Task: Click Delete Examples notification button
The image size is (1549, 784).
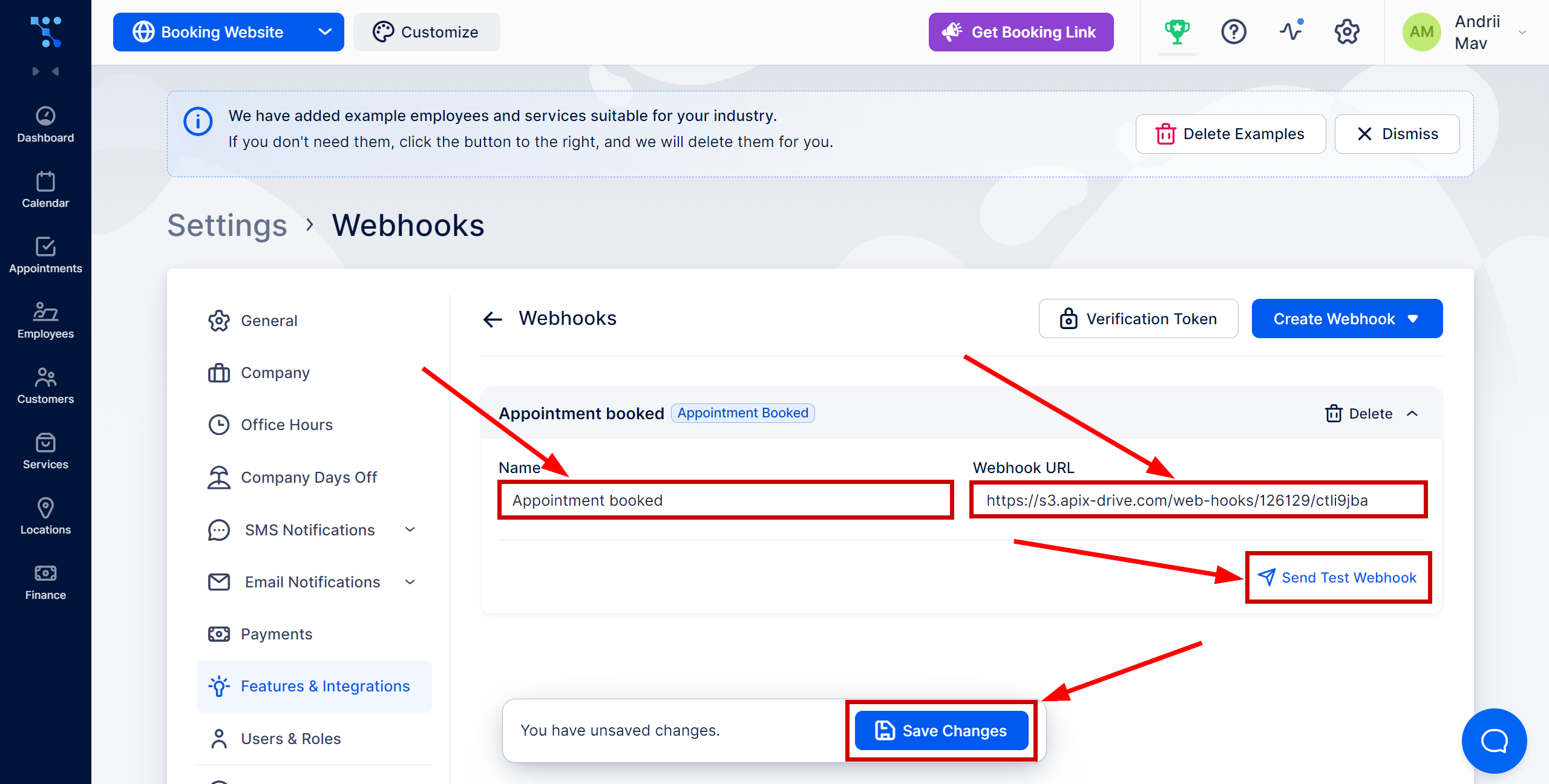Action: (x=1231, y=133)
